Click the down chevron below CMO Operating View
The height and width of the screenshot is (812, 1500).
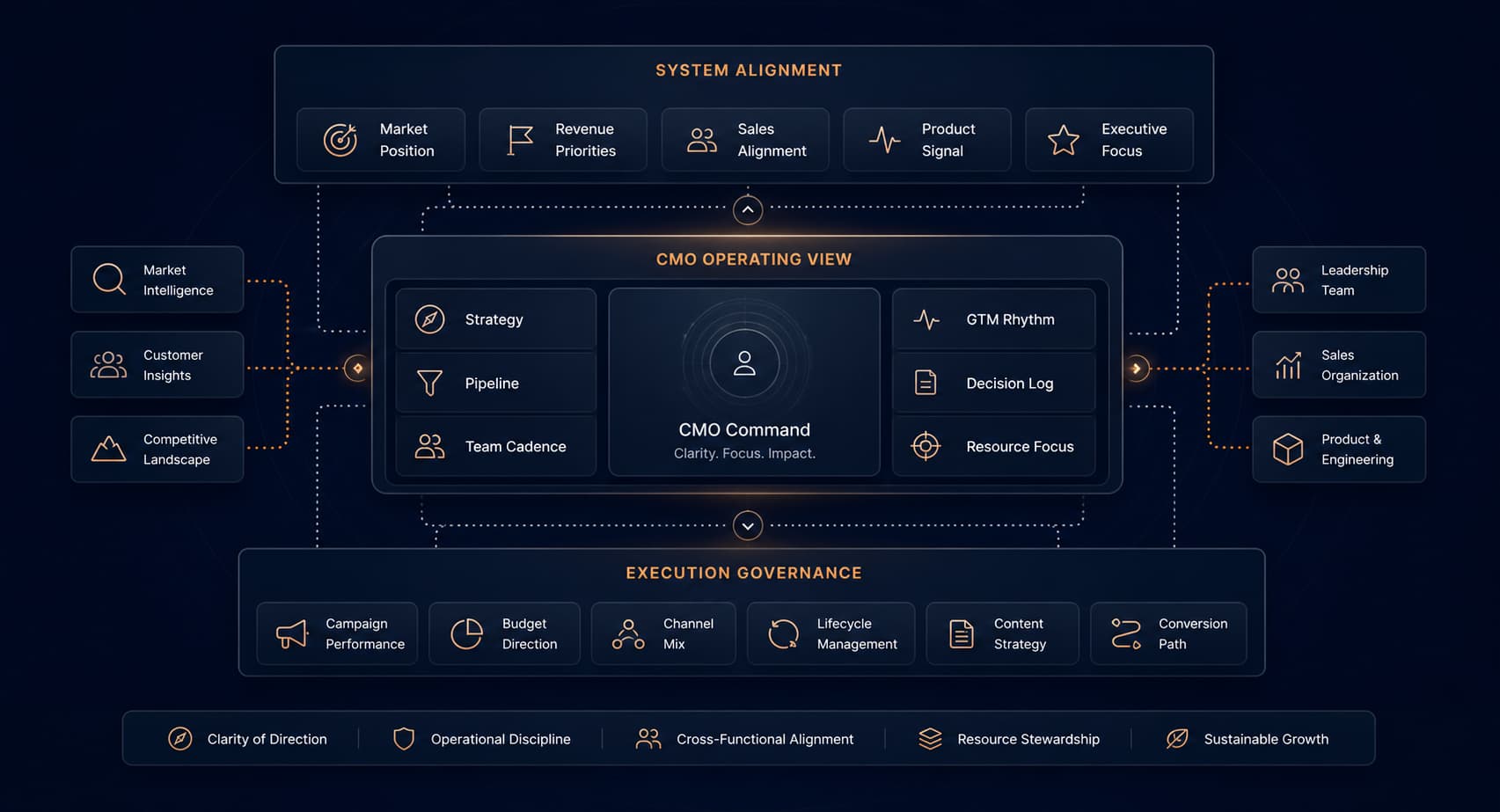click(748, 526)
